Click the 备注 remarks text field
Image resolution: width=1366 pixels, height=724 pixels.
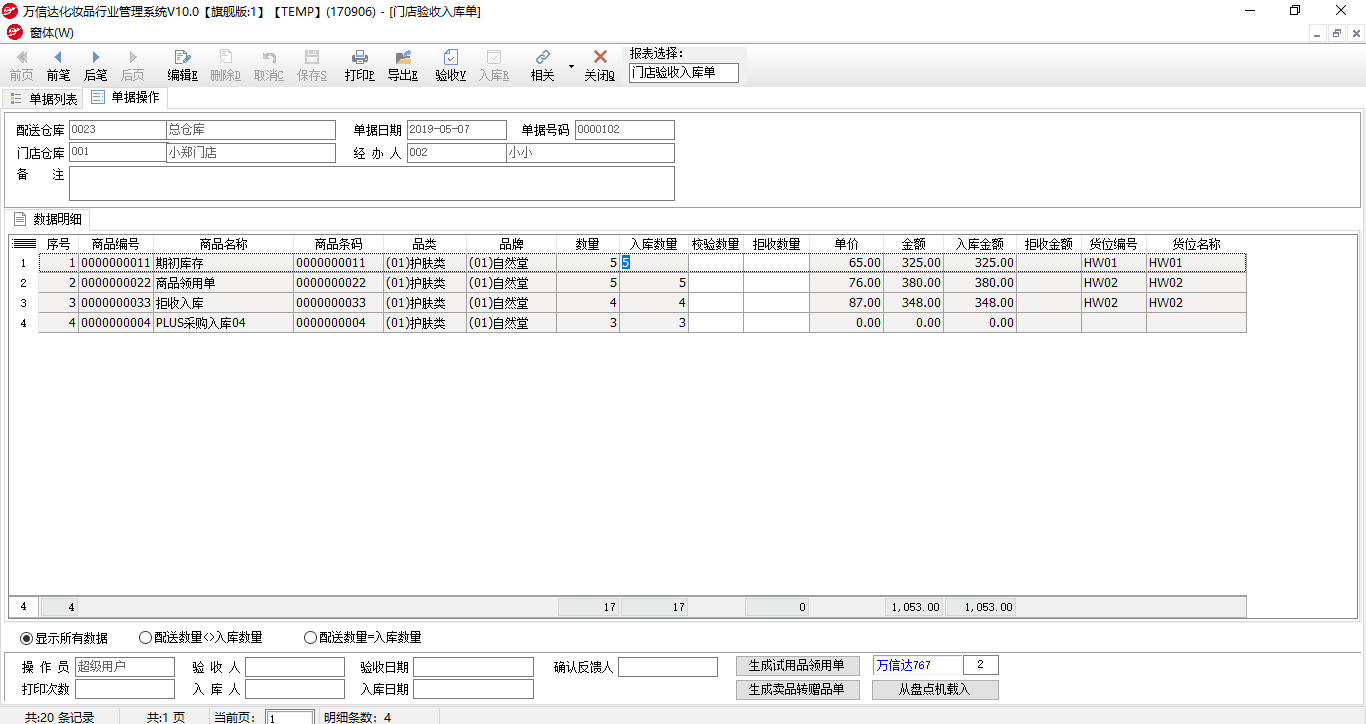[x=371, y=183]
